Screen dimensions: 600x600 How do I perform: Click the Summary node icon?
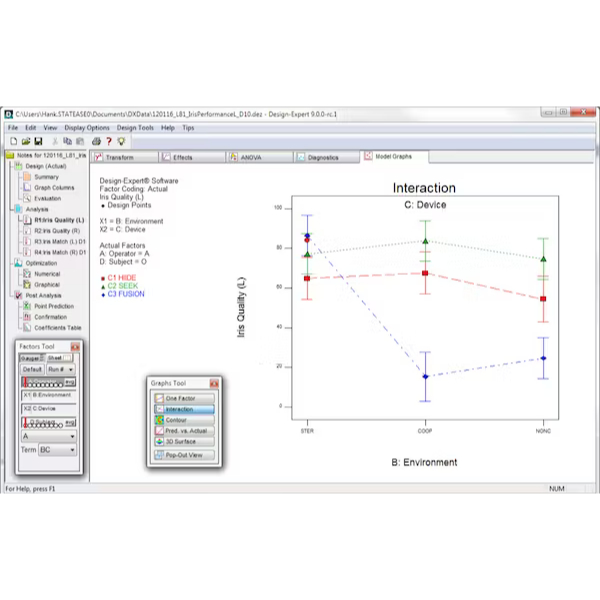(x=27, y=177)
